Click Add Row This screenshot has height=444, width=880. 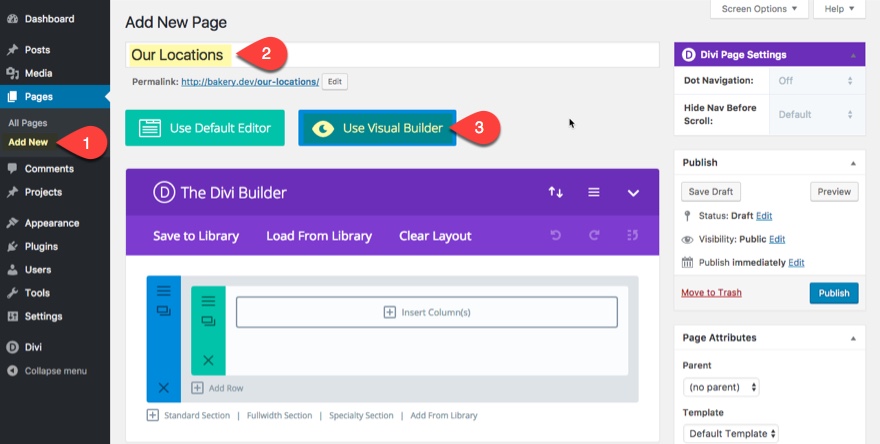217,388
